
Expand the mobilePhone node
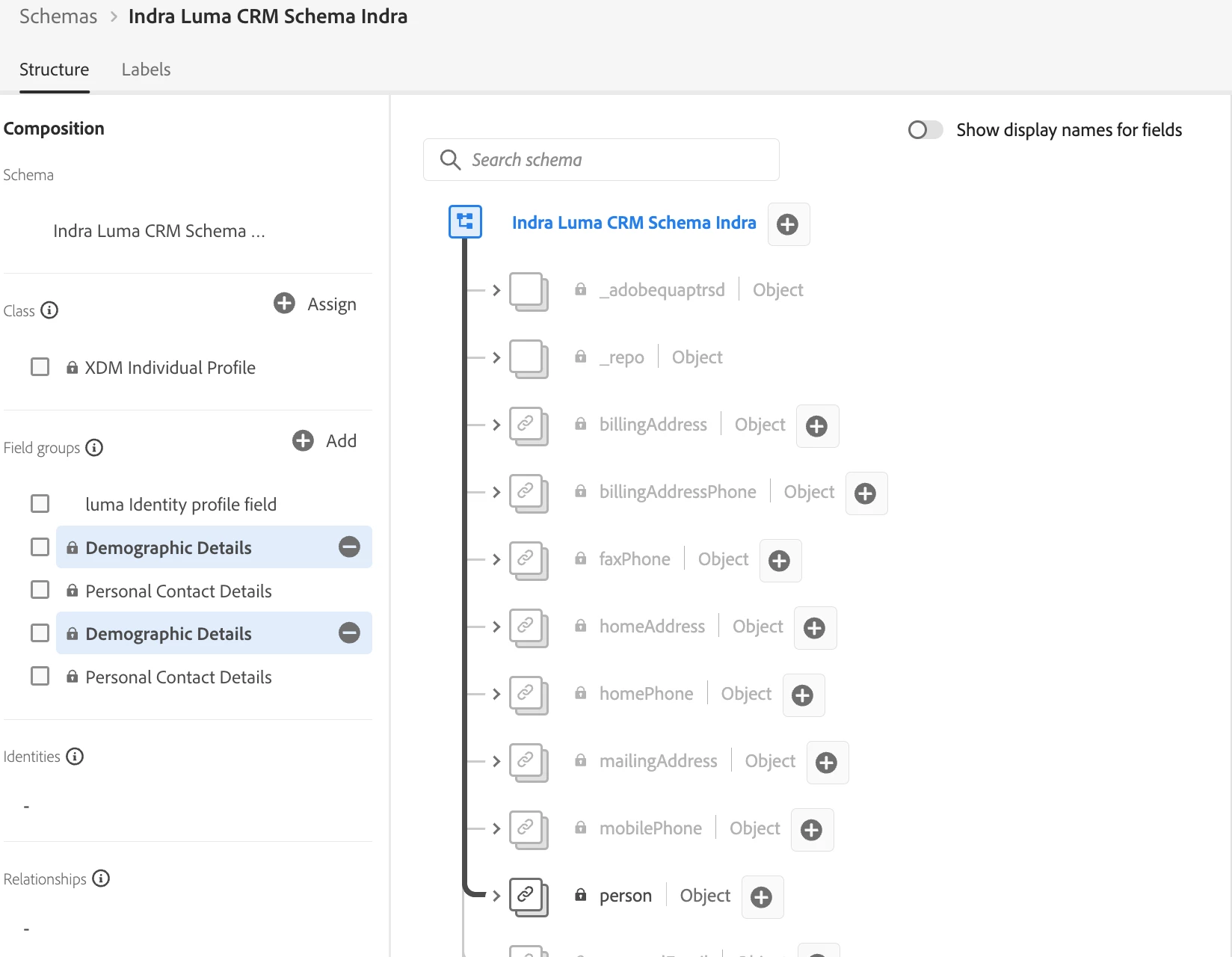click(x=496, y=828)
